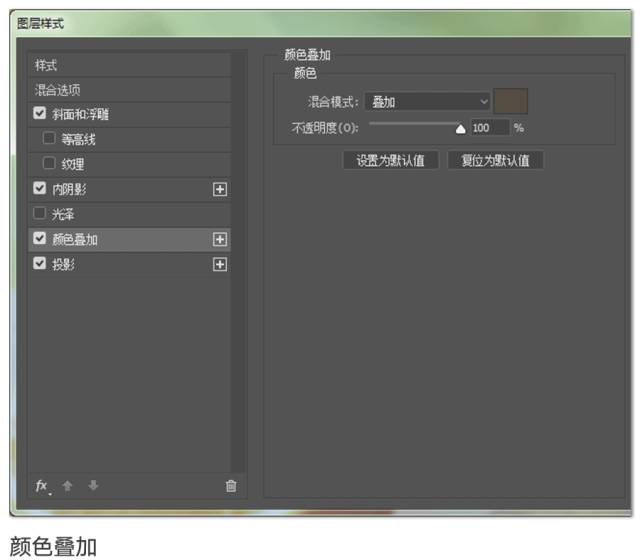Select 混合选项 in the left list

point(129,90)
